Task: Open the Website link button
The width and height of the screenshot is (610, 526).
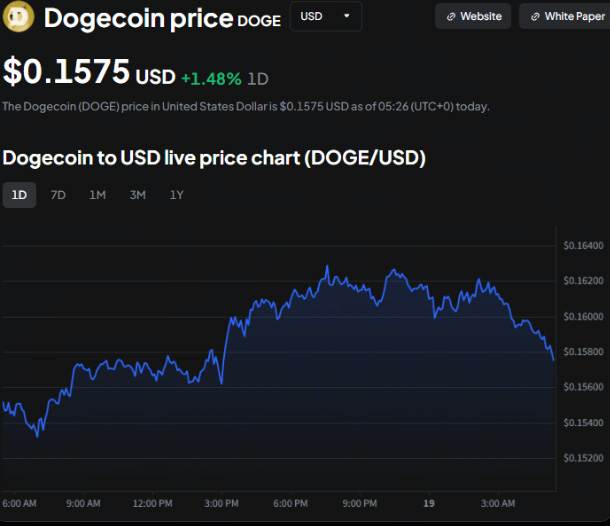Action: click(473, 16)
